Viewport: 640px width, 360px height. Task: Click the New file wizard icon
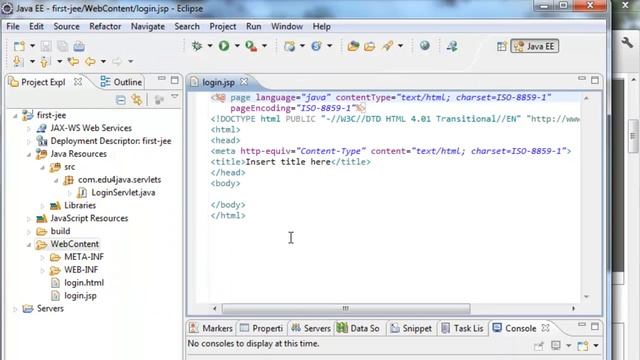point(19,46)
